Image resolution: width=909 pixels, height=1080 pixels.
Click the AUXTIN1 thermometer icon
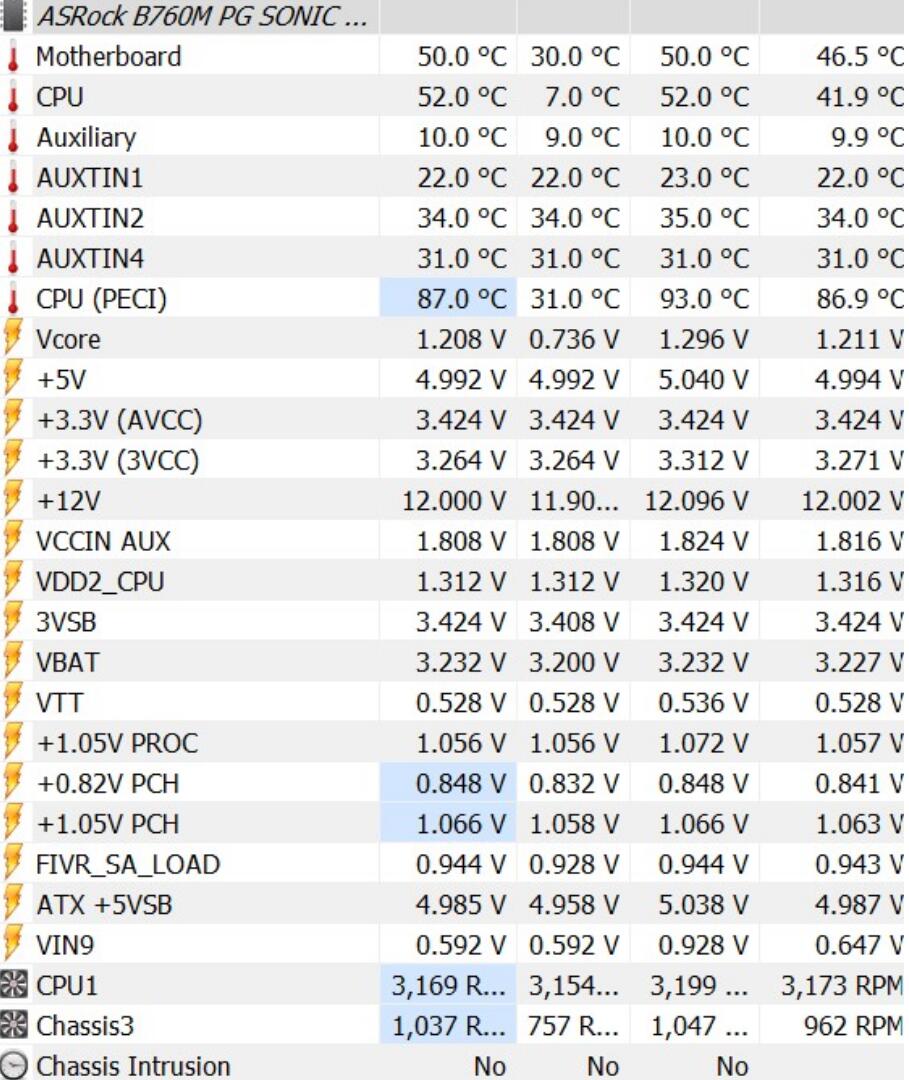coord(13,178)
